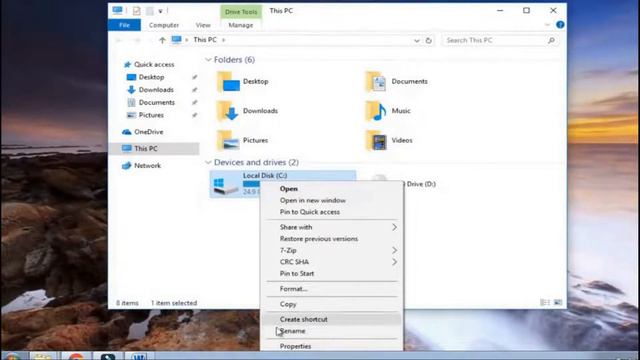
Task: Click This PC in the address bar
Action: tap(205, 40)
